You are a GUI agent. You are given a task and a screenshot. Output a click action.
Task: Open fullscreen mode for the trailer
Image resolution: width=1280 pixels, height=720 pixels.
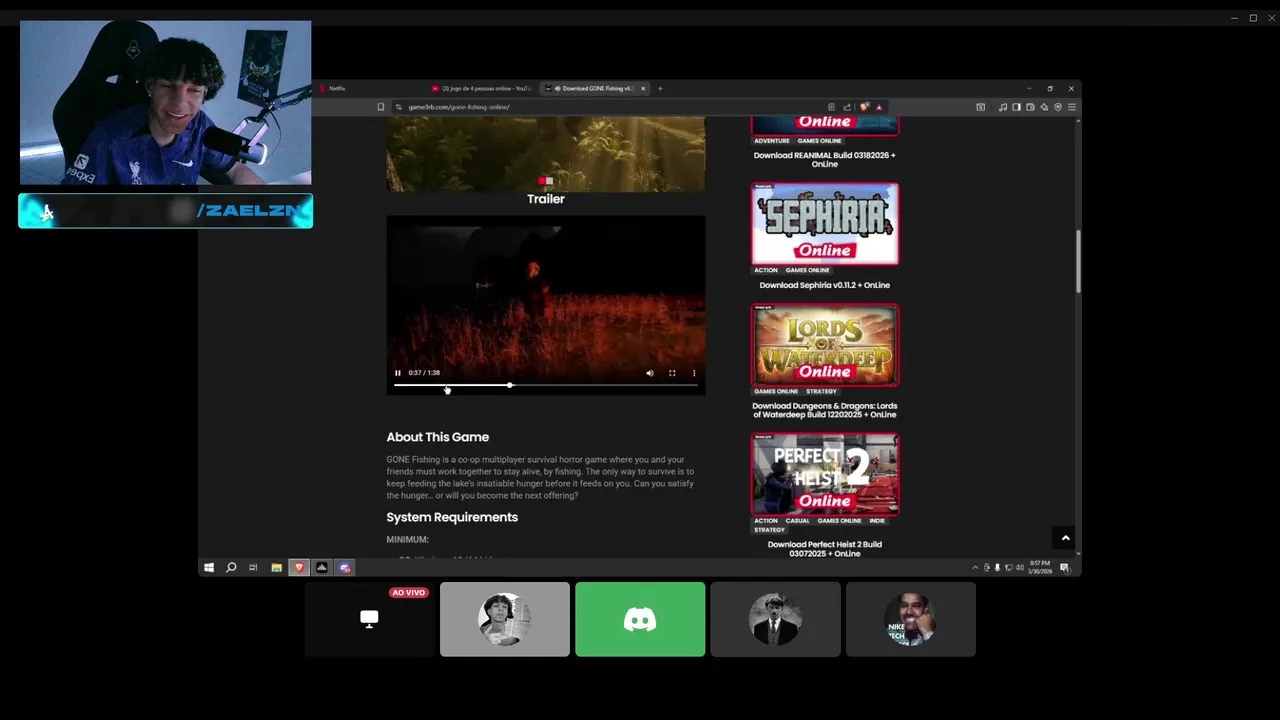672,373
